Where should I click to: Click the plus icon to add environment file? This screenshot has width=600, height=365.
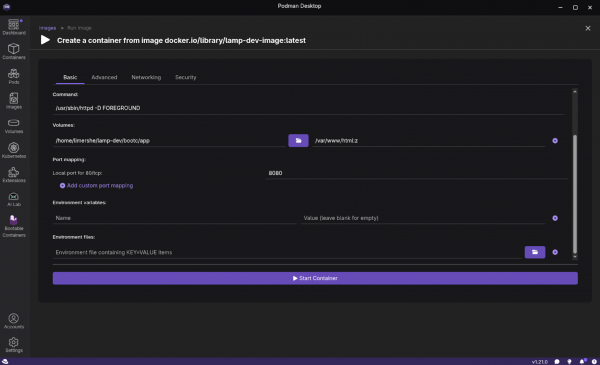555,252
